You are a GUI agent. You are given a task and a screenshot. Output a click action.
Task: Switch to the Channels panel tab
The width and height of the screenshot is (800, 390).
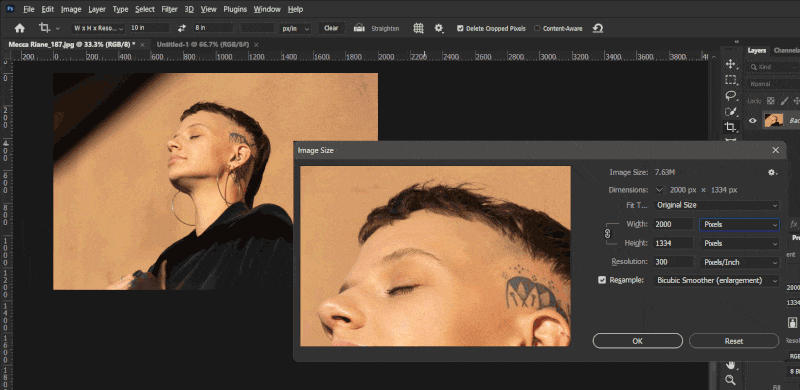click(786, 51)
